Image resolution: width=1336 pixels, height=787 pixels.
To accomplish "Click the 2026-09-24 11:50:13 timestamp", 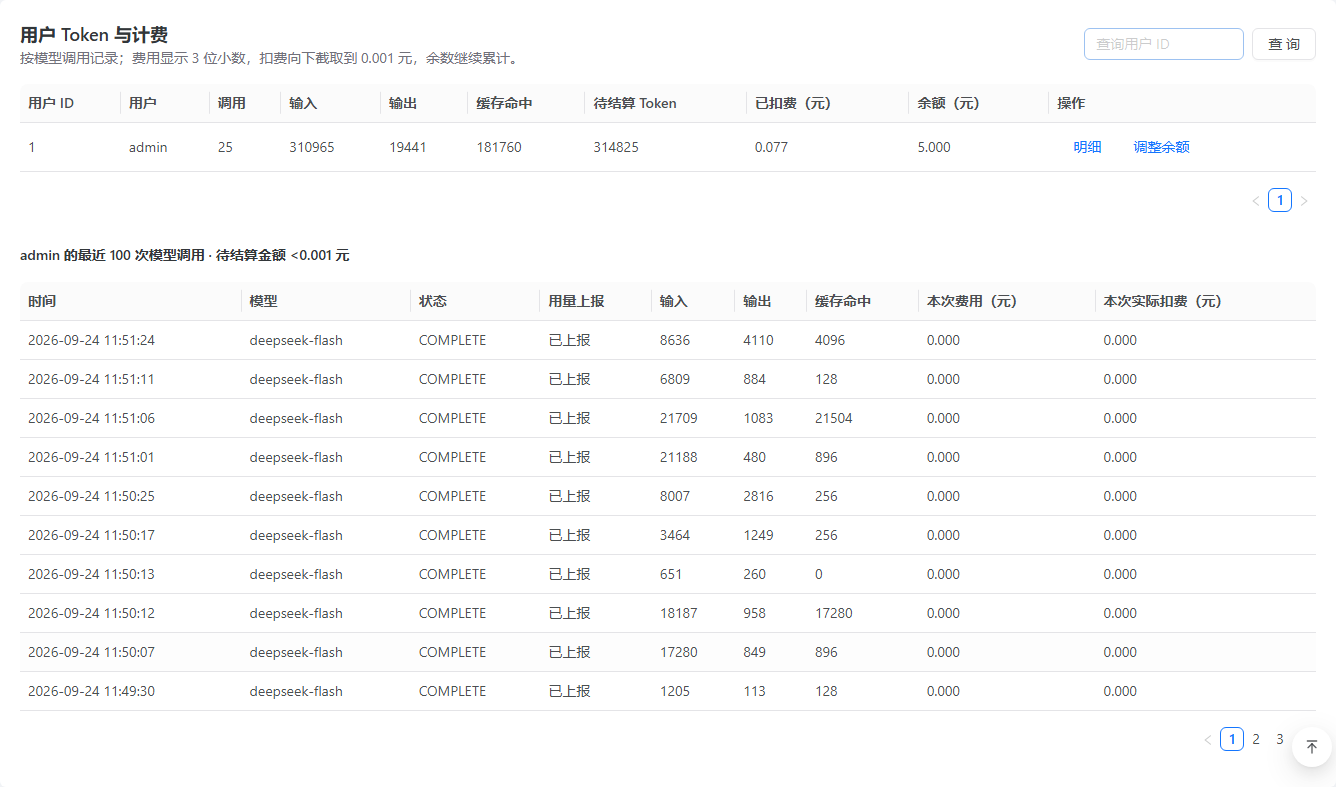I will click(91, 574).
